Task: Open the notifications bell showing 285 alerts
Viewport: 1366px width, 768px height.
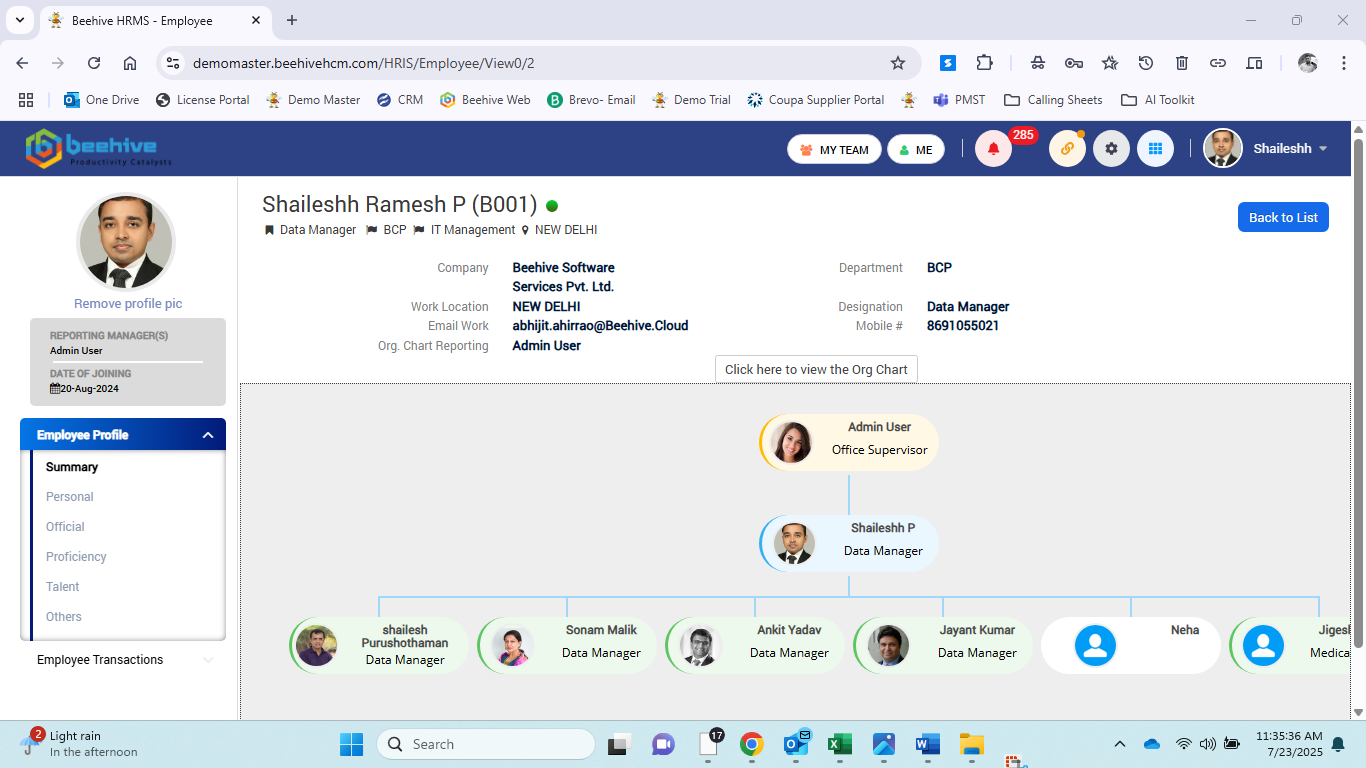Action: click(x=992, y=148)
